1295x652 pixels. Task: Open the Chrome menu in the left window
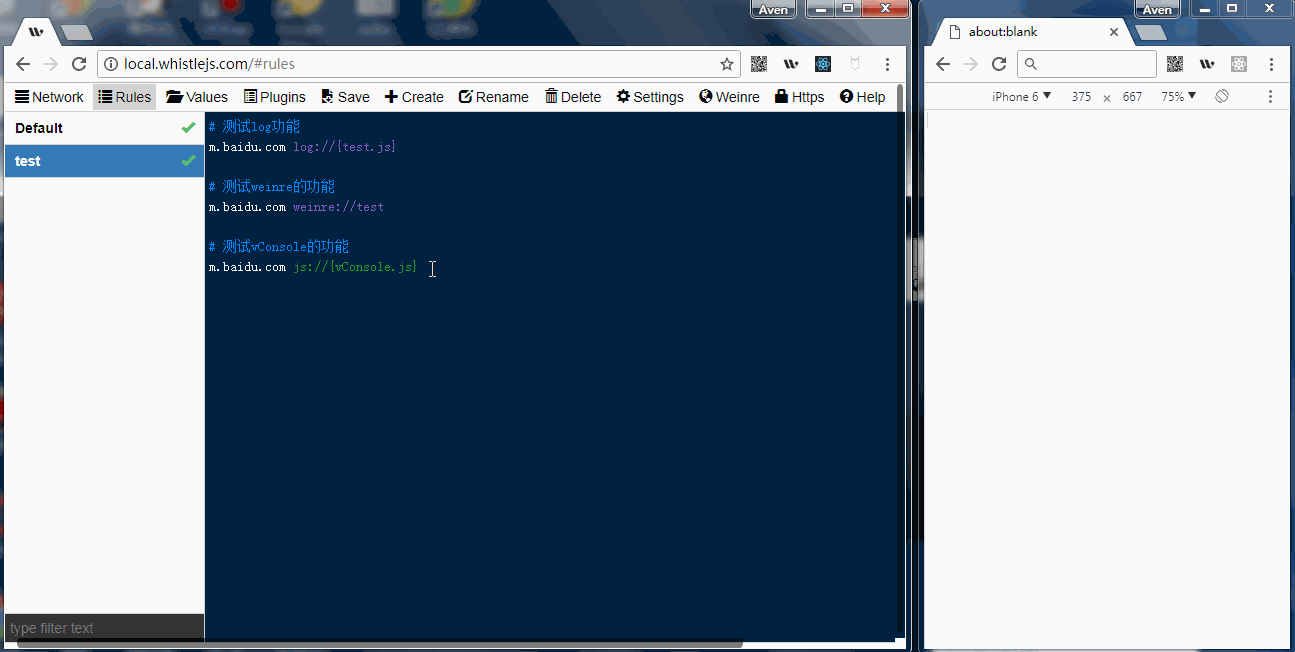pos(887,64)
